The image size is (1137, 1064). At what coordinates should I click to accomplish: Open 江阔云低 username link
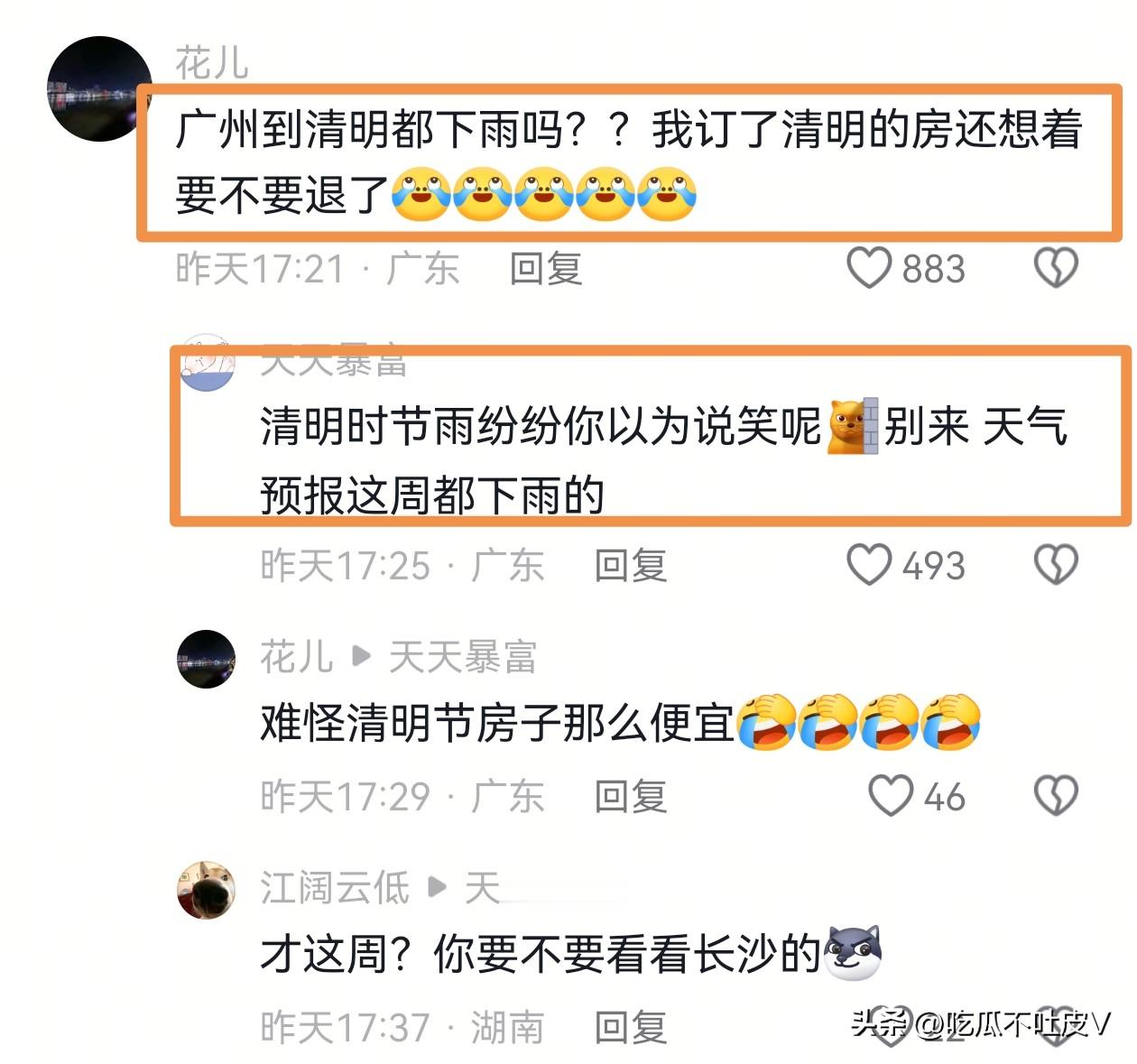(335, 888)
